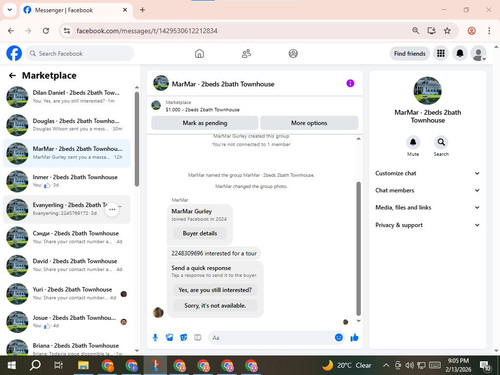This screenshot has height=375, width=500.
Task: Send quick response 'Yes, are you still interested?'
Action: tap(215, 290)
